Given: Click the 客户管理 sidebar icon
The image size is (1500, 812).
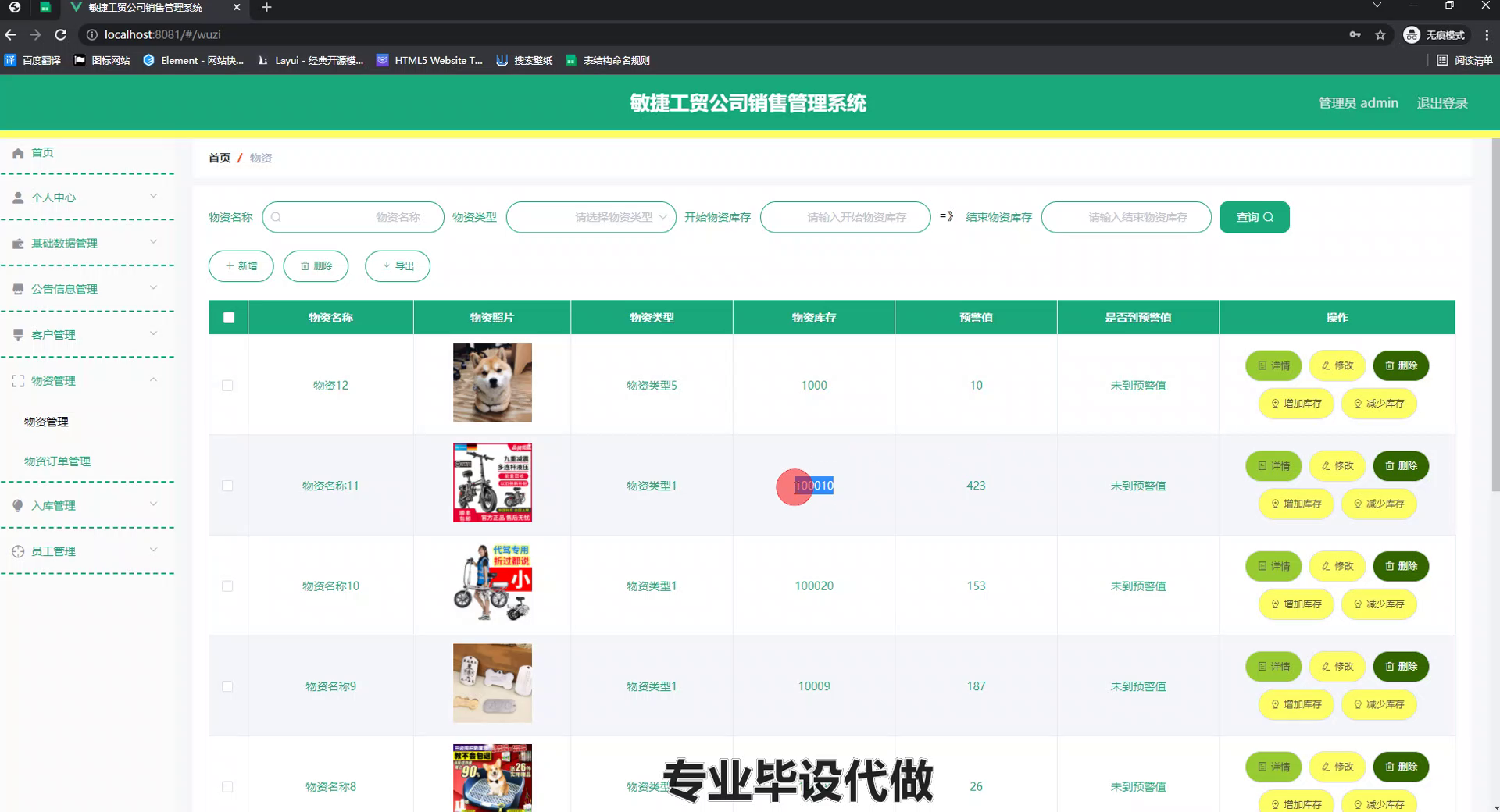Looking at the screenshot, I should point(18,335).
